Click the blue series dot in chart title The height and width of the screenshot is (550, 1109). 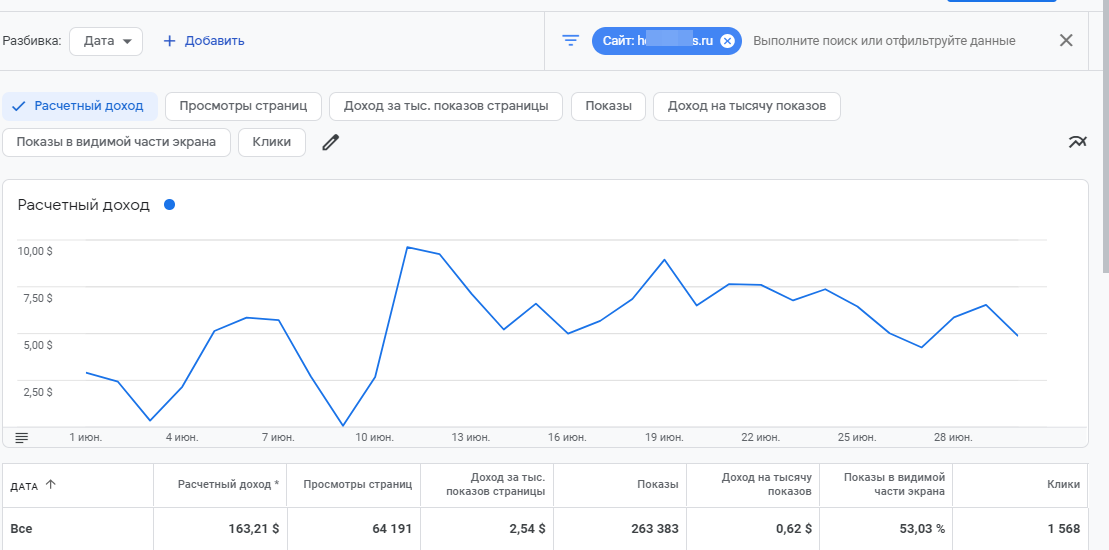point(169,205)
